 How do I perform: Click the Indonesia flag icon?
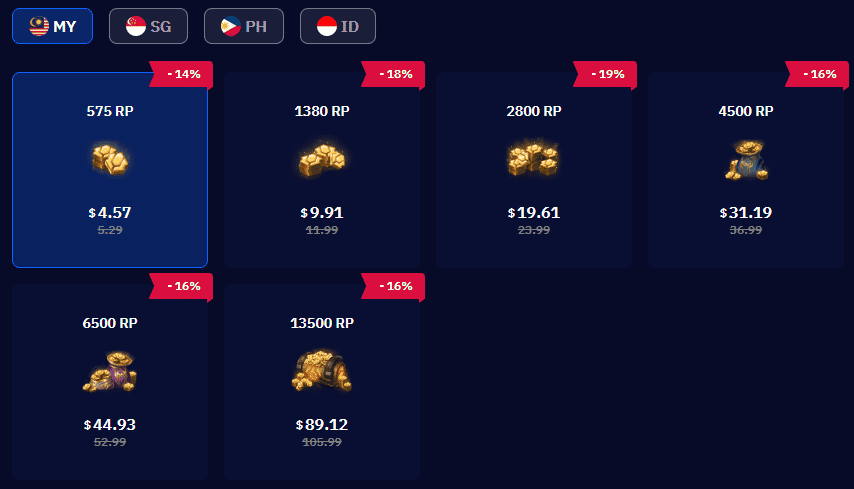[x=327, y=26]
